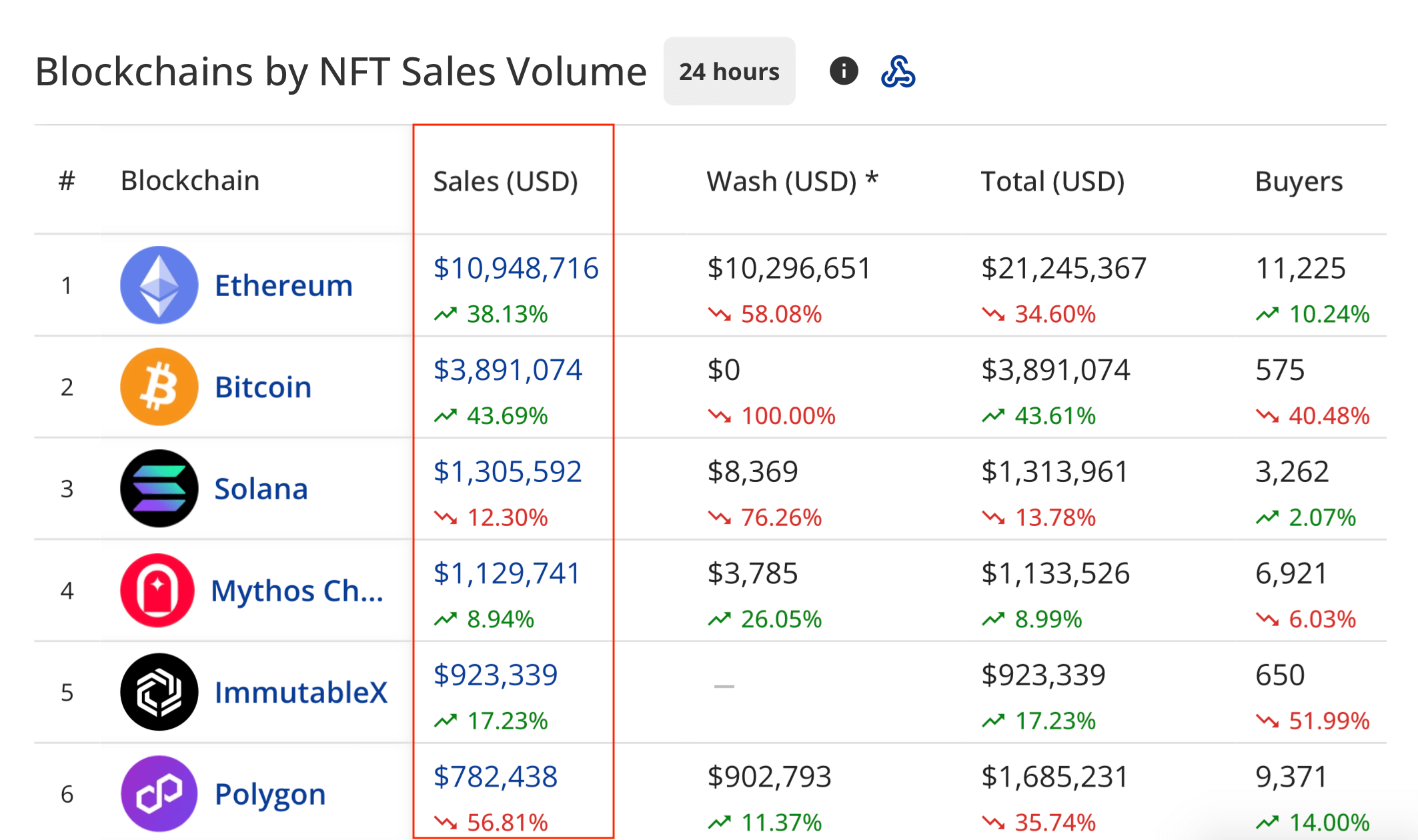Screen dimensions: 1418x840
Task: Open the Ethereum blockchain link
Action: point(283,285)
